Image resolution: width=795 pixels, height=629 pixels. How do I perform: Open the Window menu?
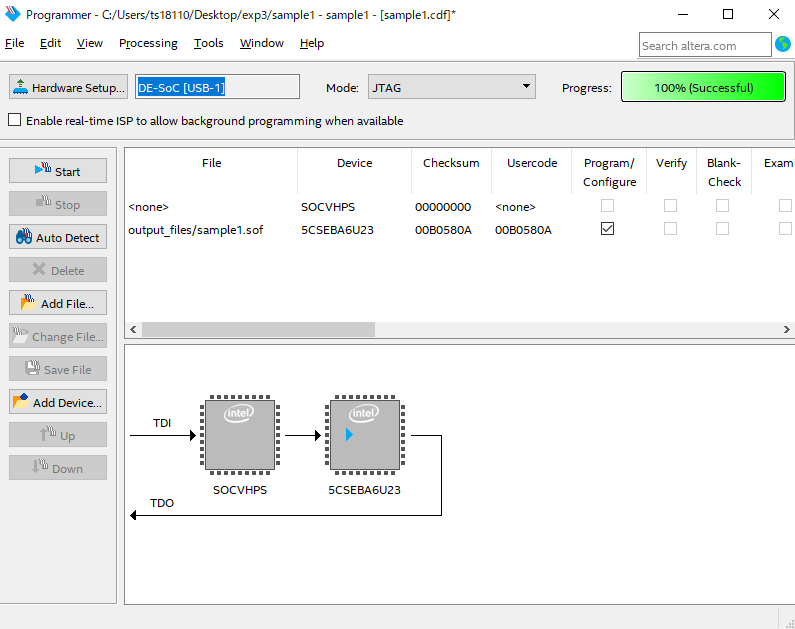[262, 43]
